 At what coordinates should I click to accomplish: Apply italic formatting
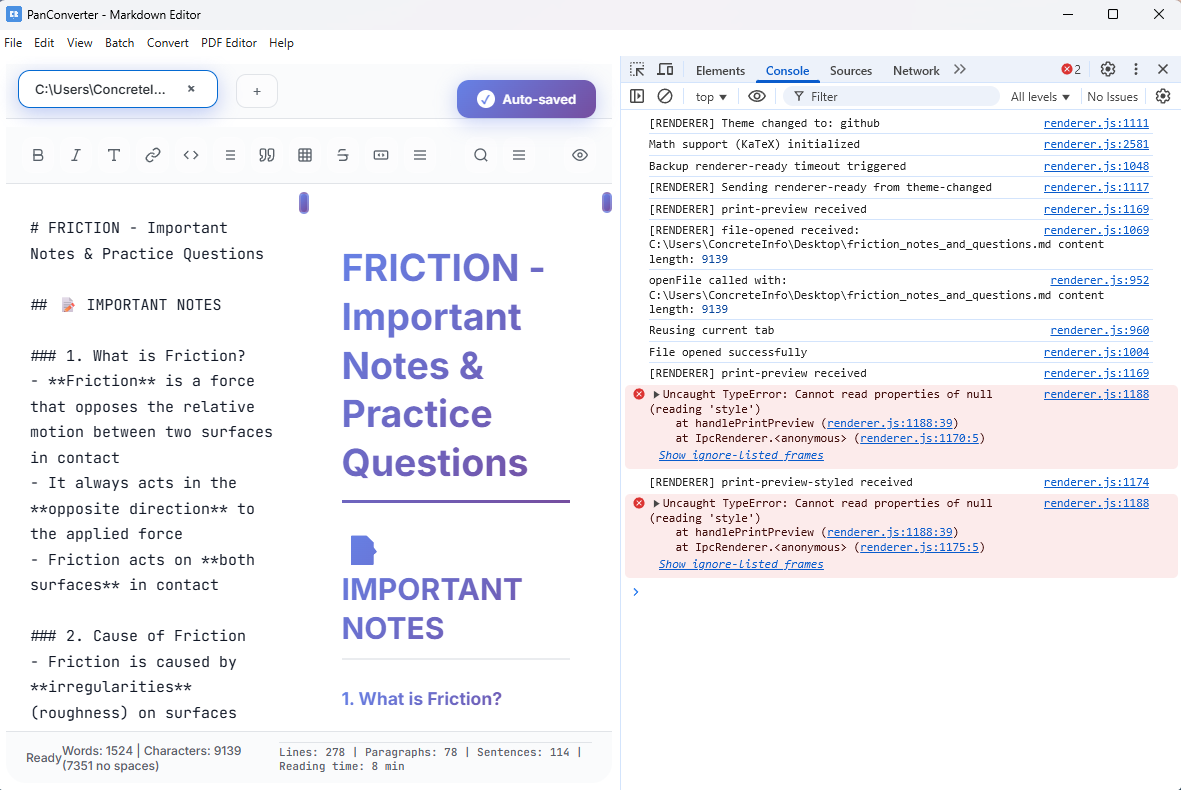pyautogui.click(x=75, y=155)
